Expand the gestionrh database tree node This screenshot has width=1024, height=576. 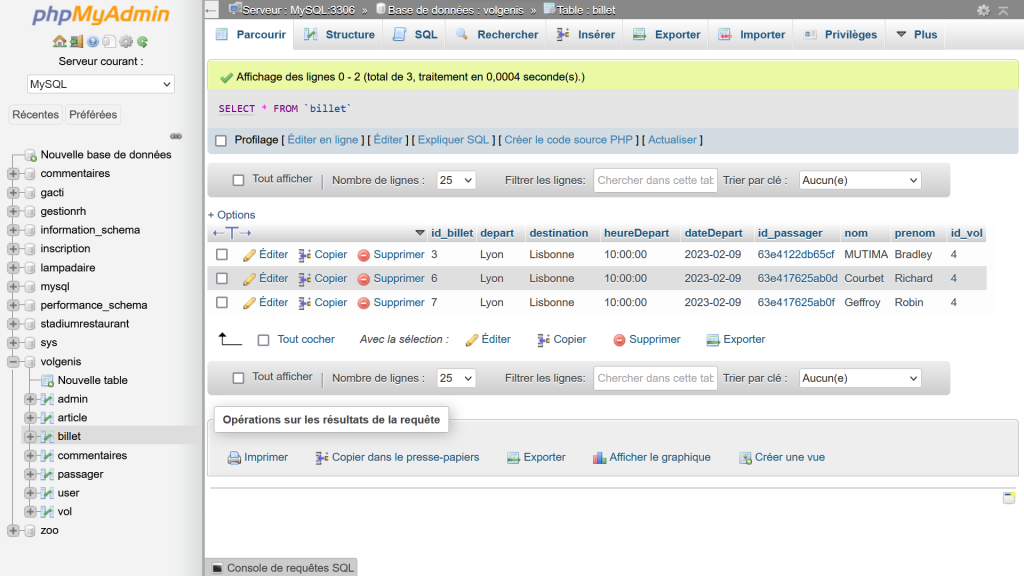(13, 211)
